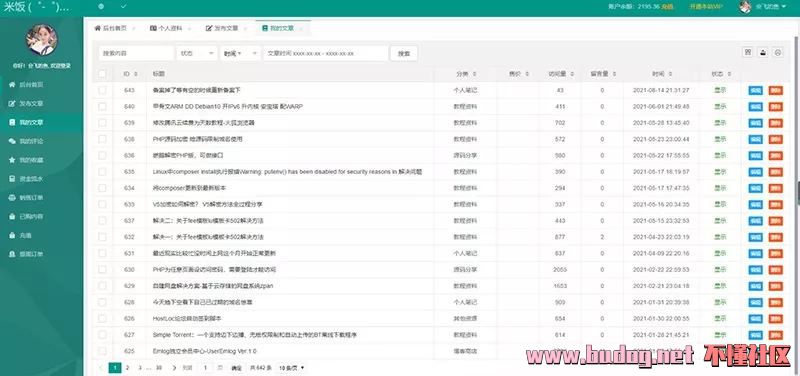Check the checkbox for article ID 640
The image size is (800, 376).
tap(103, 107)
